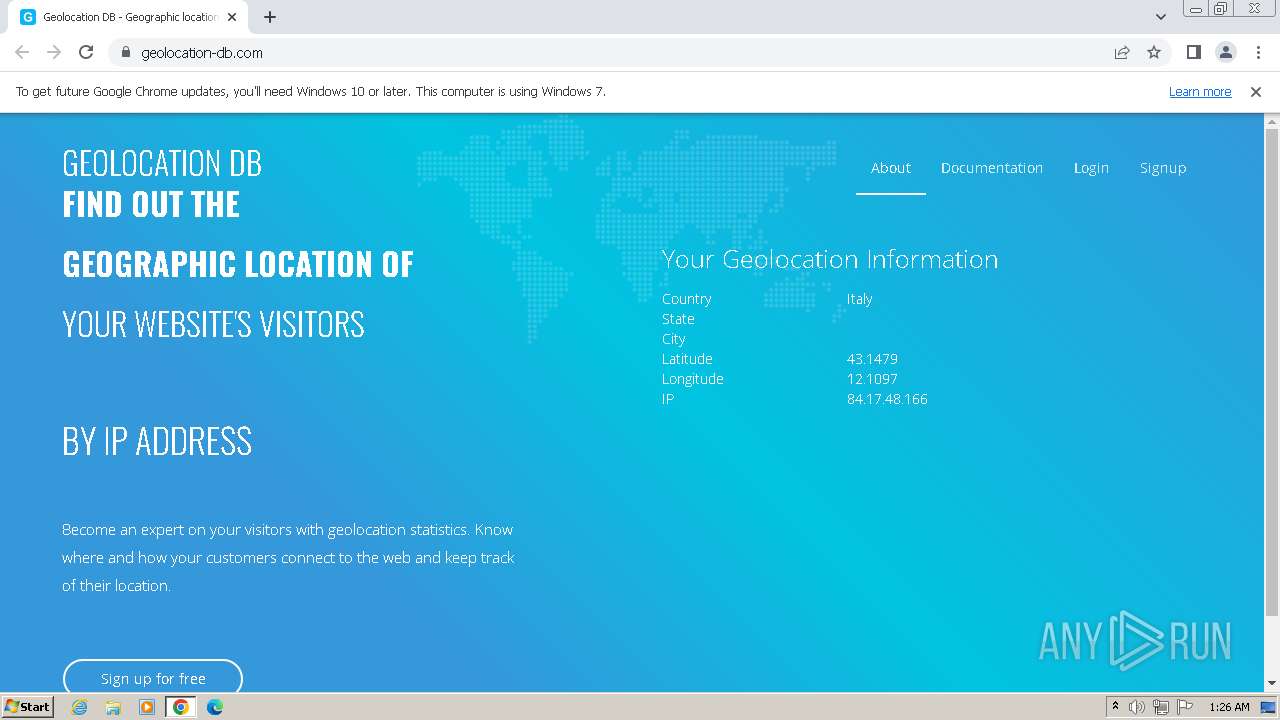Go forward with the browser forward arrow
Viewport: 1280px width, 720px height.
tap(54, 52)
